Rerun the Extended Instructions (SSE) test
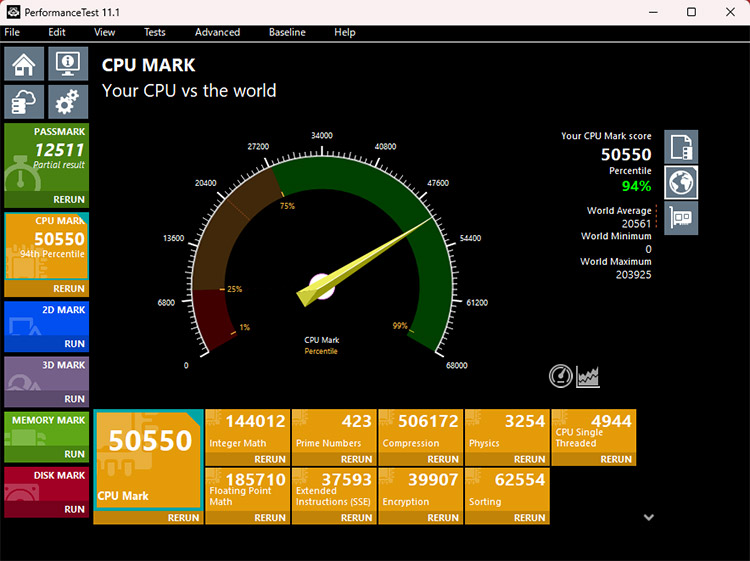The image size is (750, 561). click(x=334, y=517)
